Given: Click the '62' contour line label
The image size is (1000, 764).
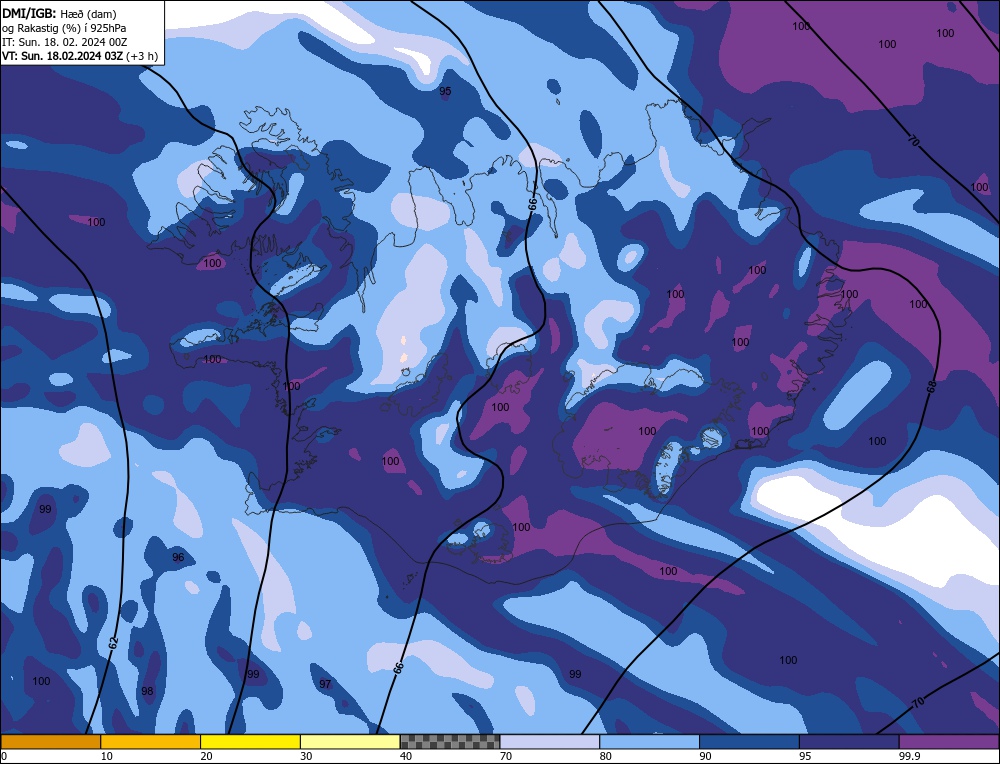Looking at the screenshot, I should click(114, 643).
